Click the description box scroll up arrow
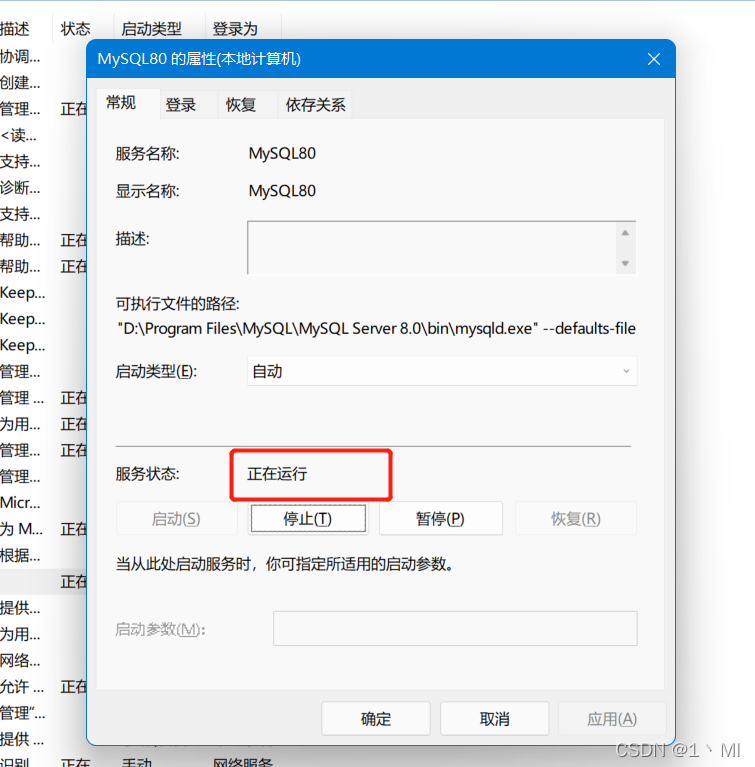 tap(625, 233)
